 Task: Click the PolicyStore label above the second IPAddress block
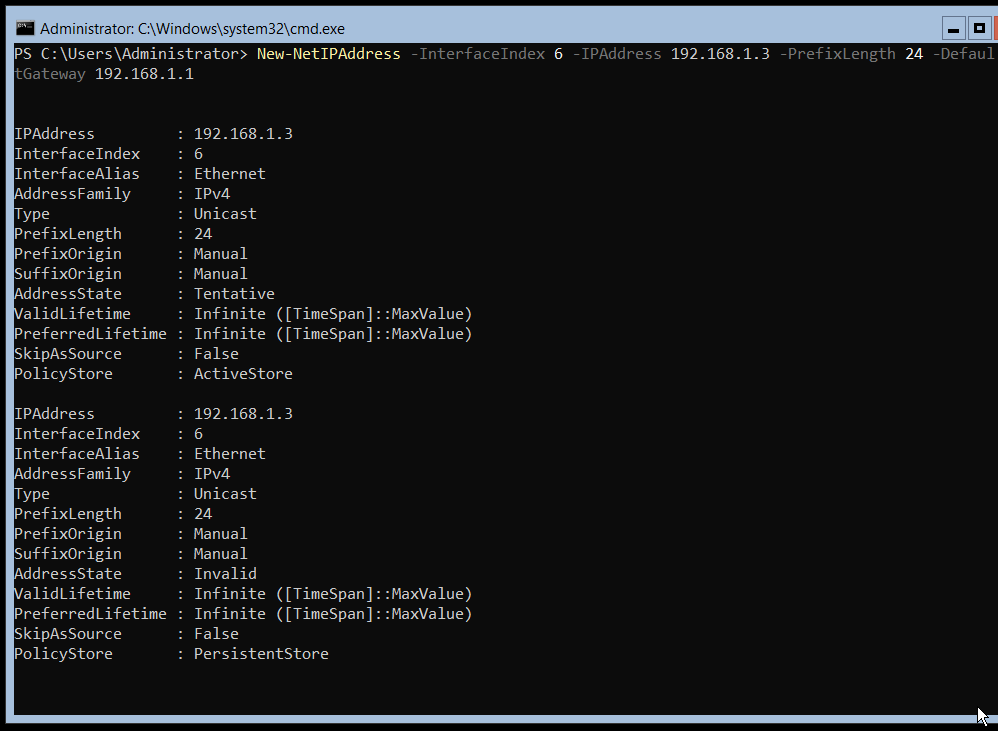click(63, 374)
